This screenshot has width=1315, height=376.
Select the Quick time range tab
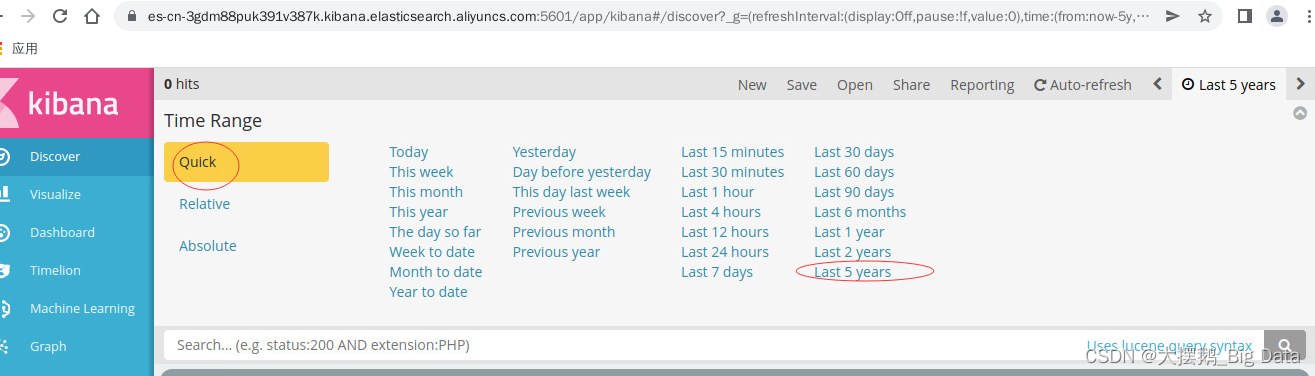[246, 162]
